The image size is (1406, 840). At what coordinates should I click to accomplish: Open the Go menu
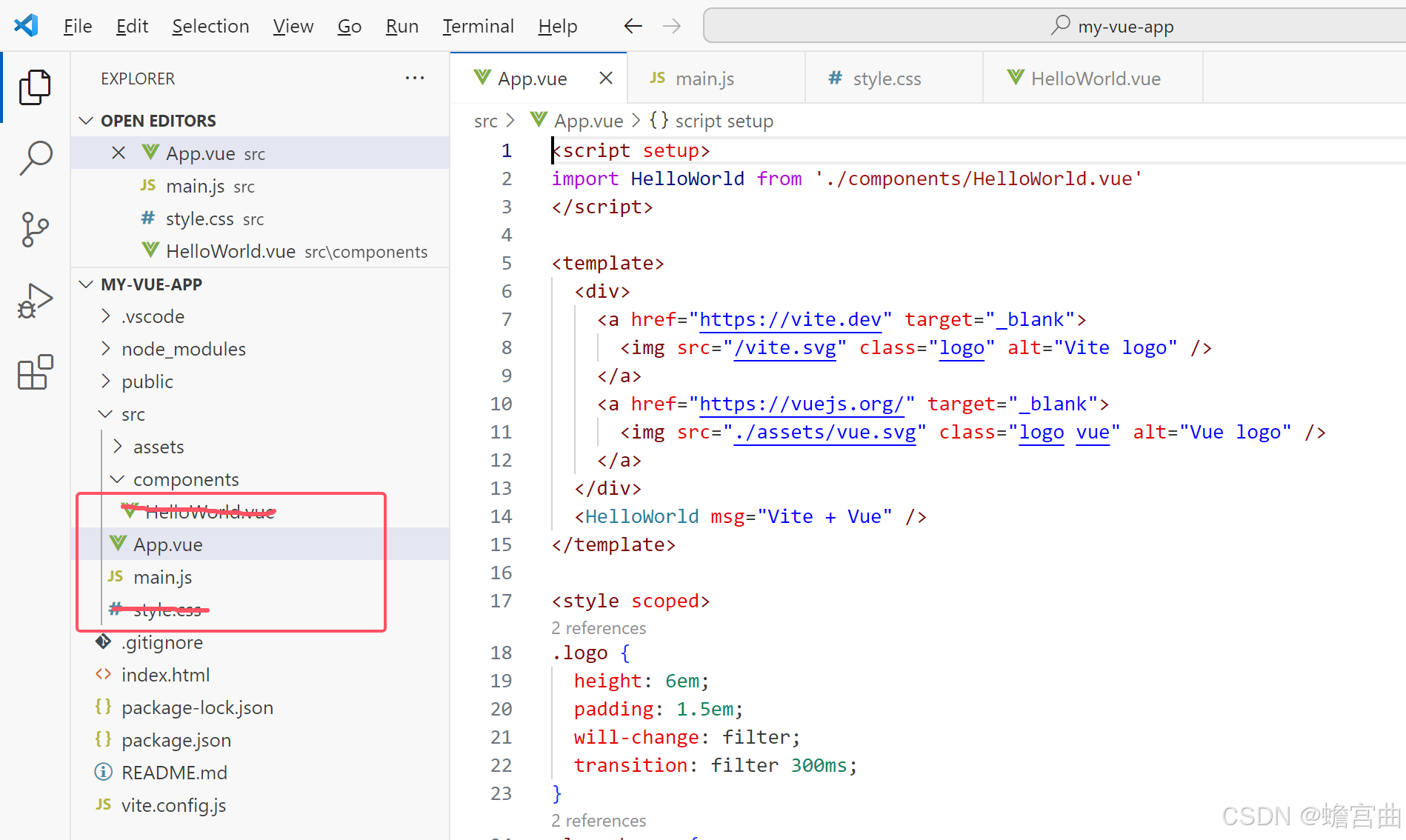click(x=349, y=26)
